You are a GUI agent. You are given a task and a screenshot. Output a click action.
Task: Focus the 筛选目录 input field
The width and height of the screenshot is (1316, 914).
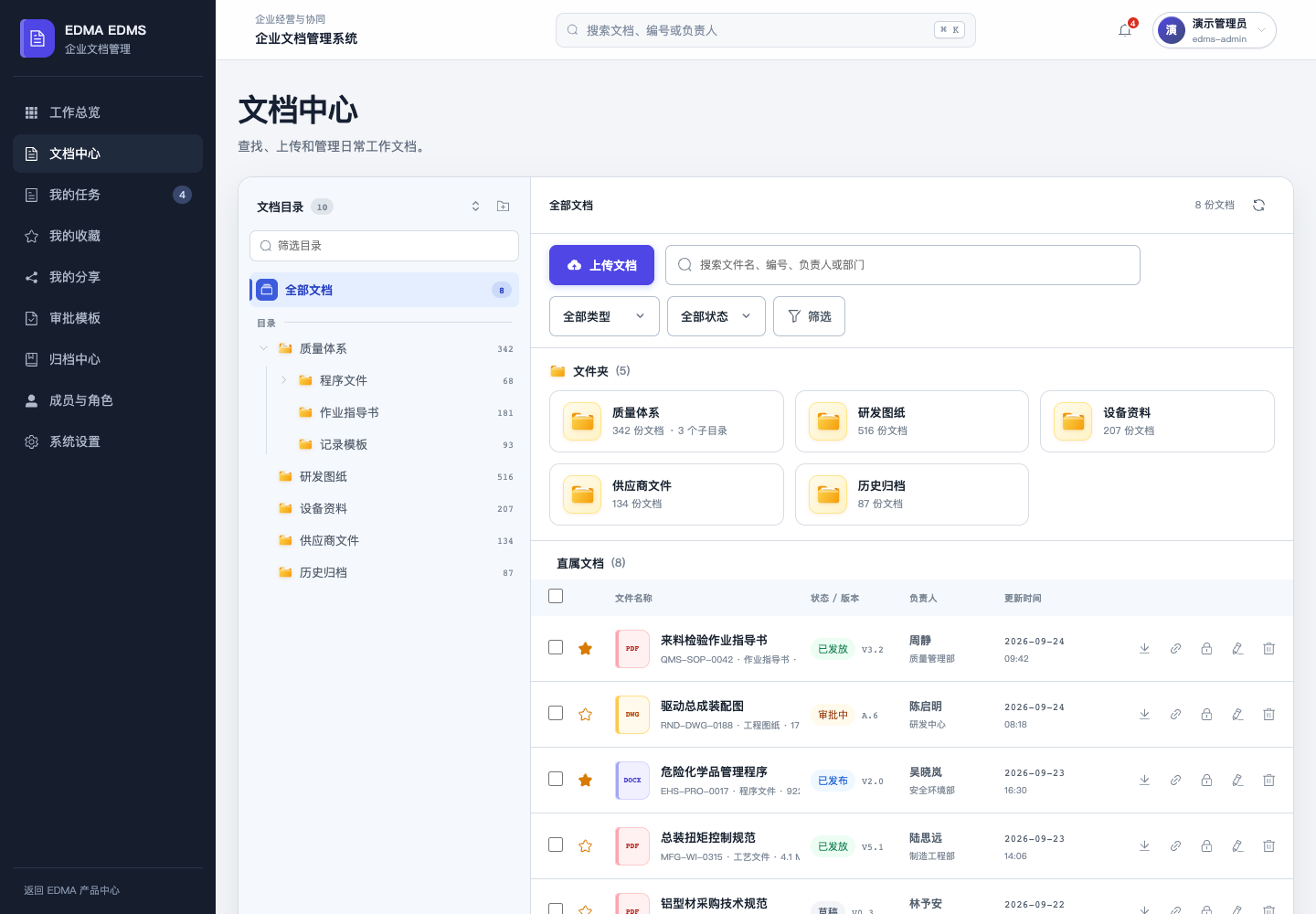point(384,246)
